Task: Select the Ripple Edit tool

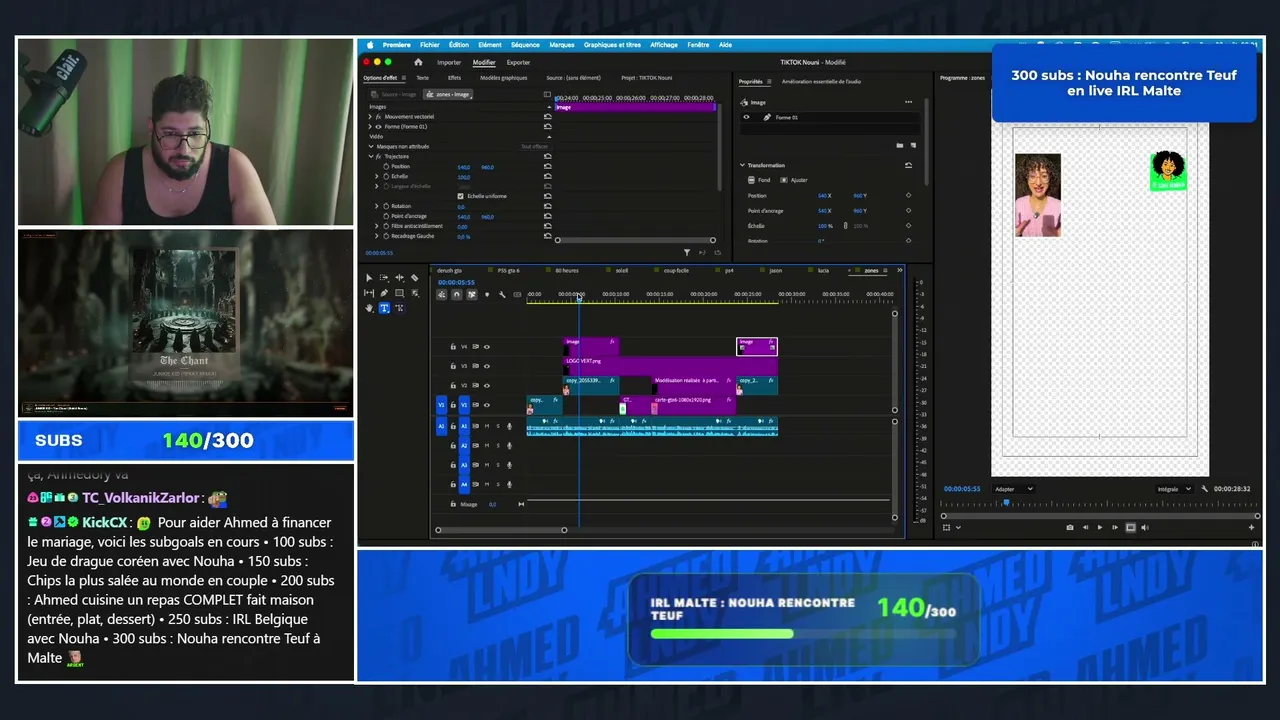Action: pos(399,278)
